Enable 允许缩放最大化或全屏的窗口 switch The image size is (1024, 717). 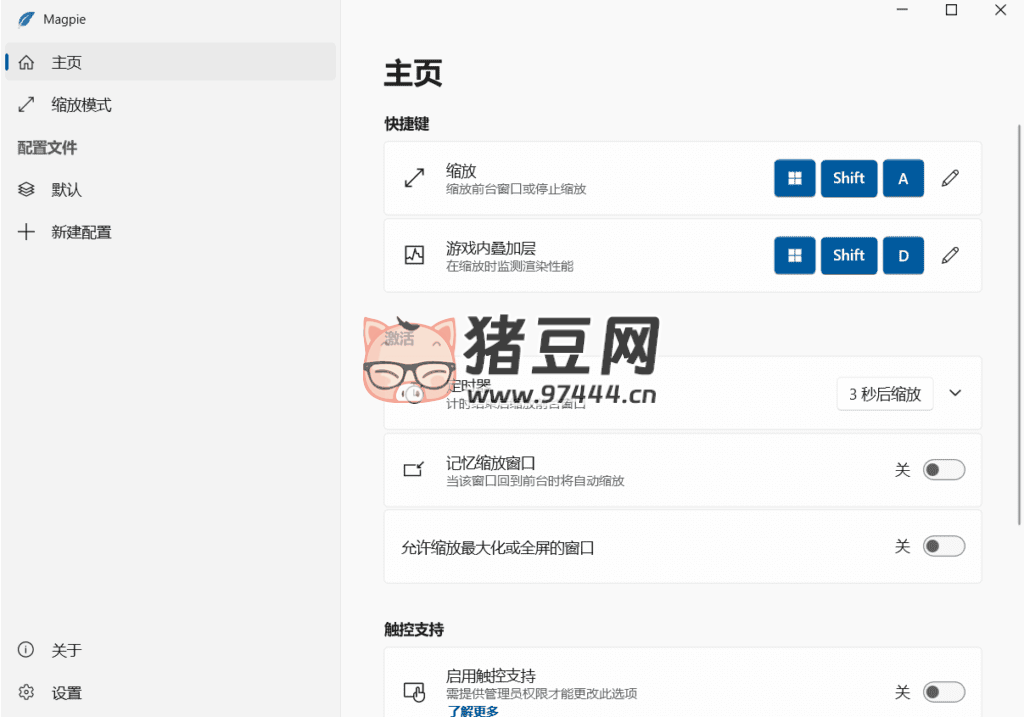[x=943, y=546]
